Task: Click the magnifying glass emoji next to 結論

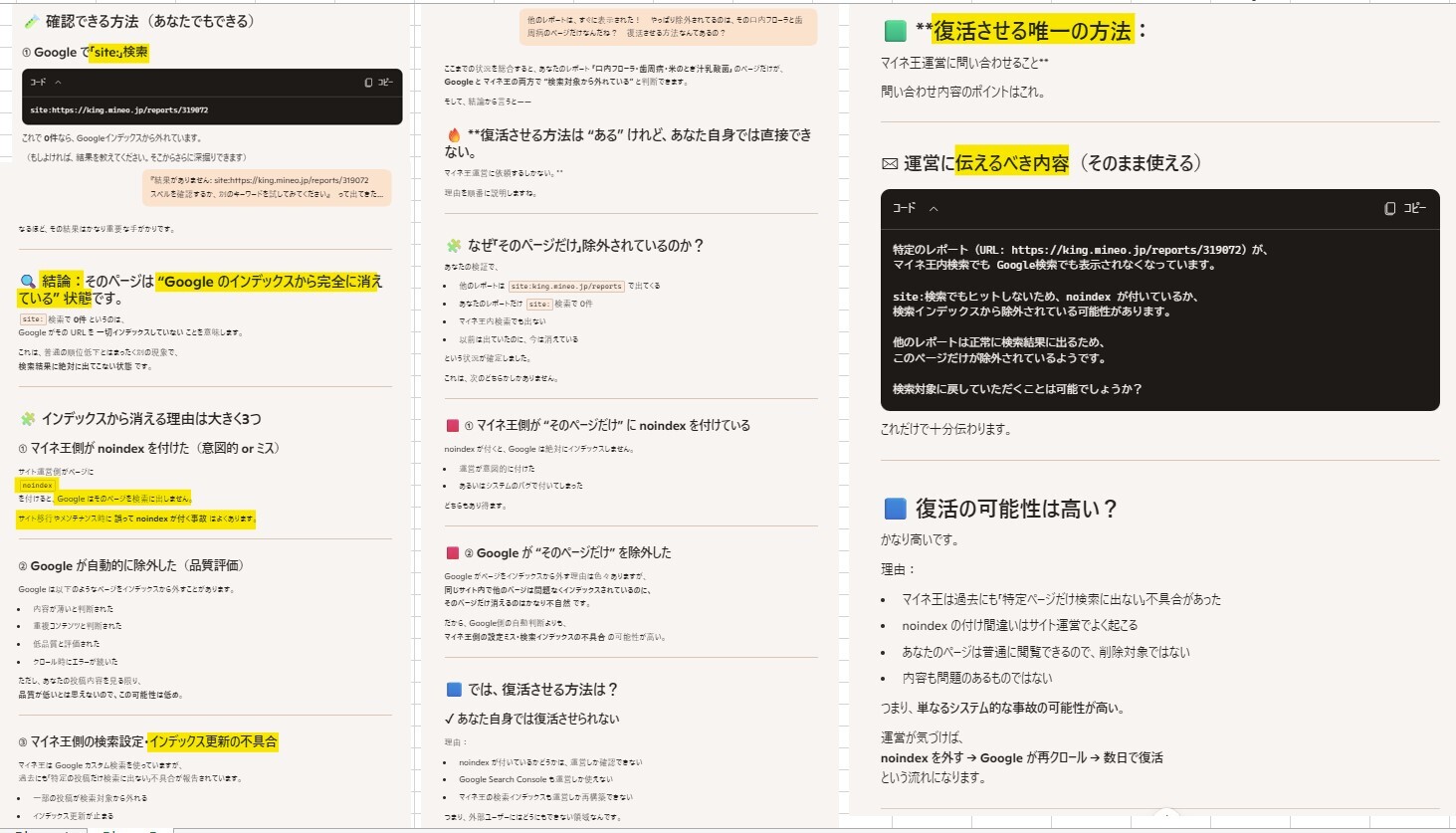Action: [x=28, y=282]
